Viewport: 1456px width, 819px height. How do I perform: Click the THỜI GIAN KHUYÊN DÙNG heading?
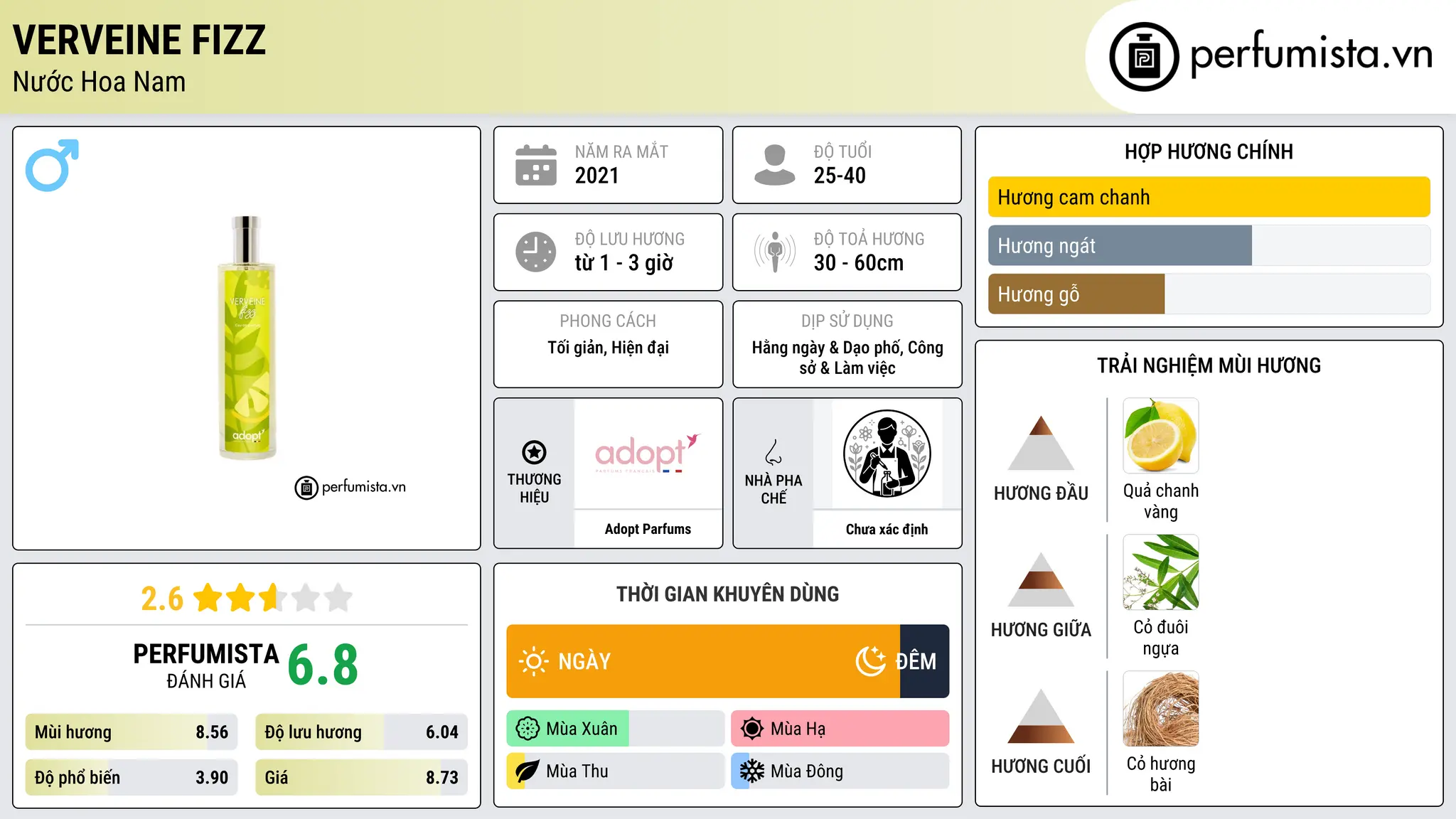coord(728,594)
